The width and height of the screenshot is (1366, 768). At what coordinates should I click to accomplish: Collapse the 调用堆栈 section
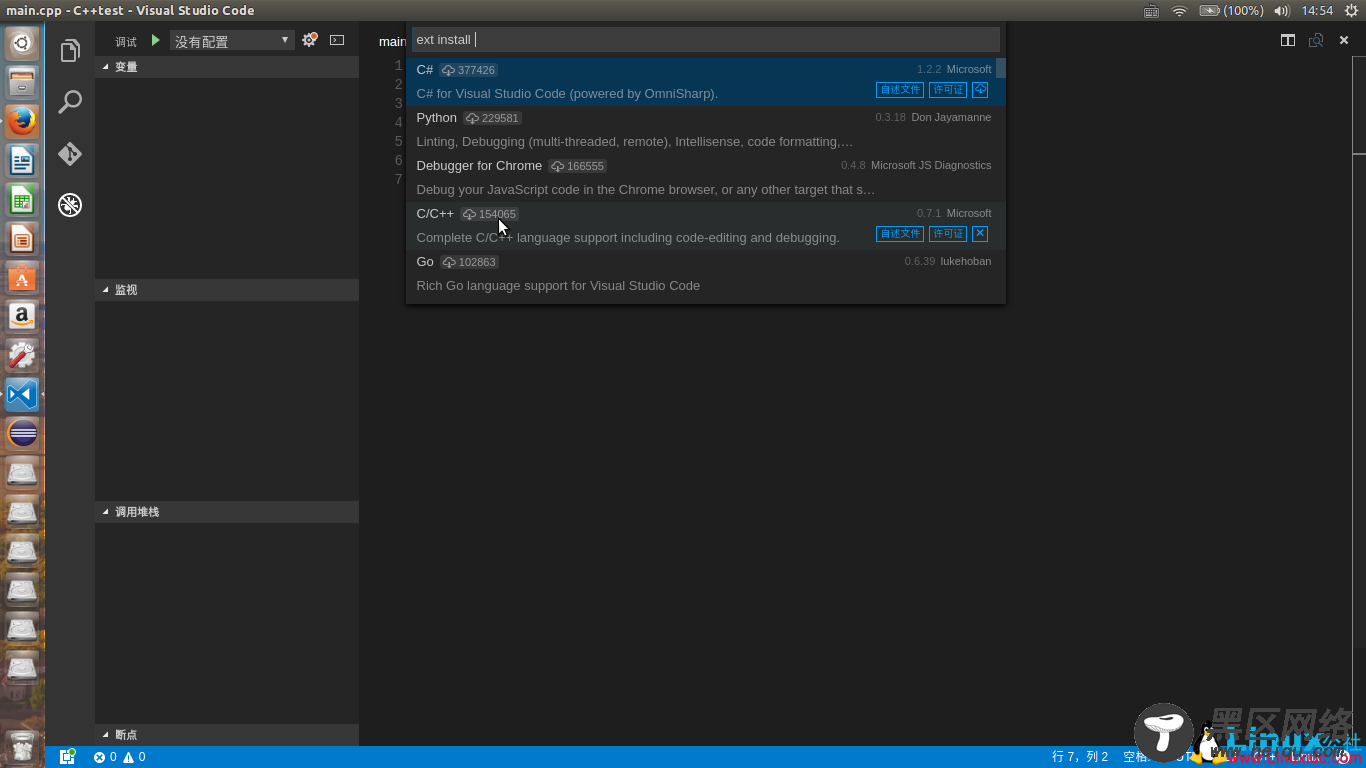(227, 512)
